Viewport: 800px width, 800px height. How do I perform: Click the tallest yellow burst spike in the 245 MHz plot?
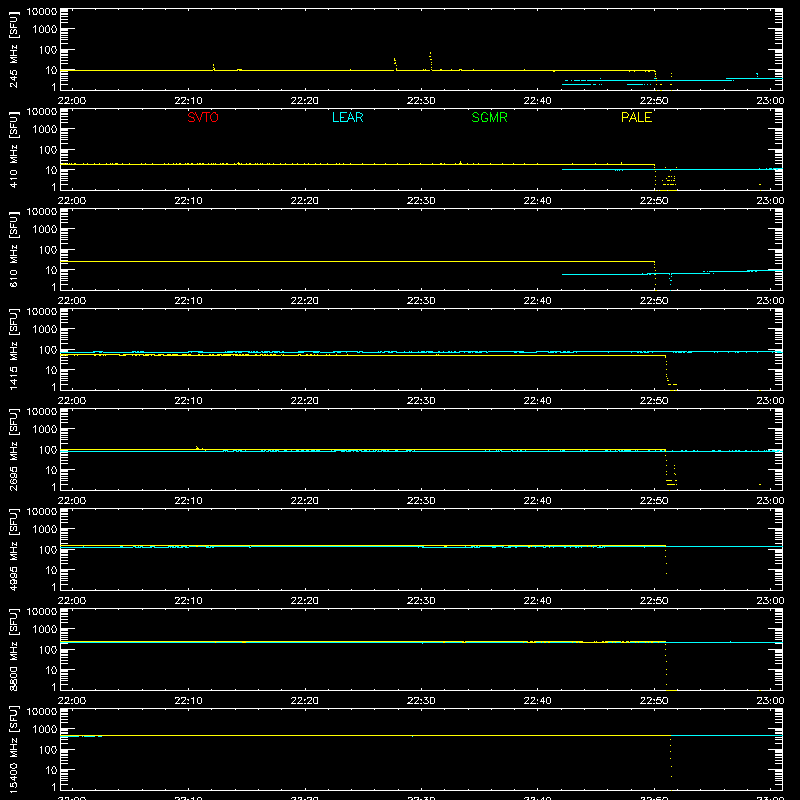431,60
